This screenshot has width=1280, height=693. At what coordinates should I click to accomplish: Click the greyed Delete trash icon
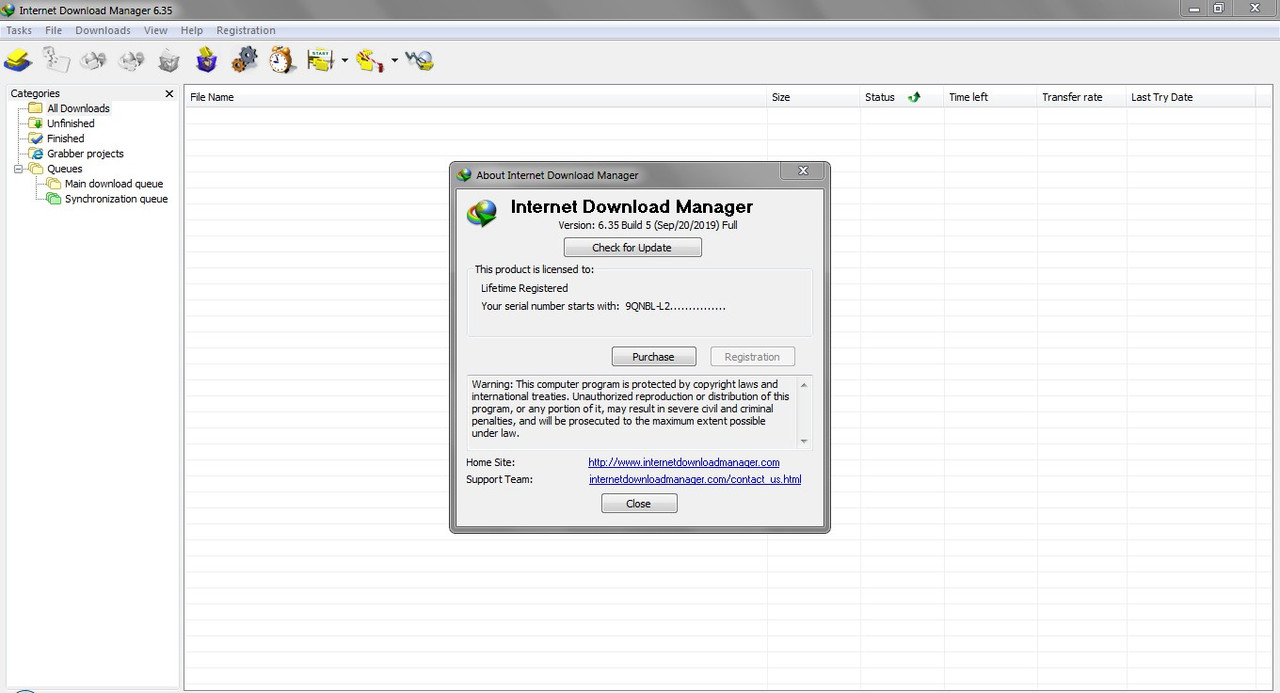169,61
